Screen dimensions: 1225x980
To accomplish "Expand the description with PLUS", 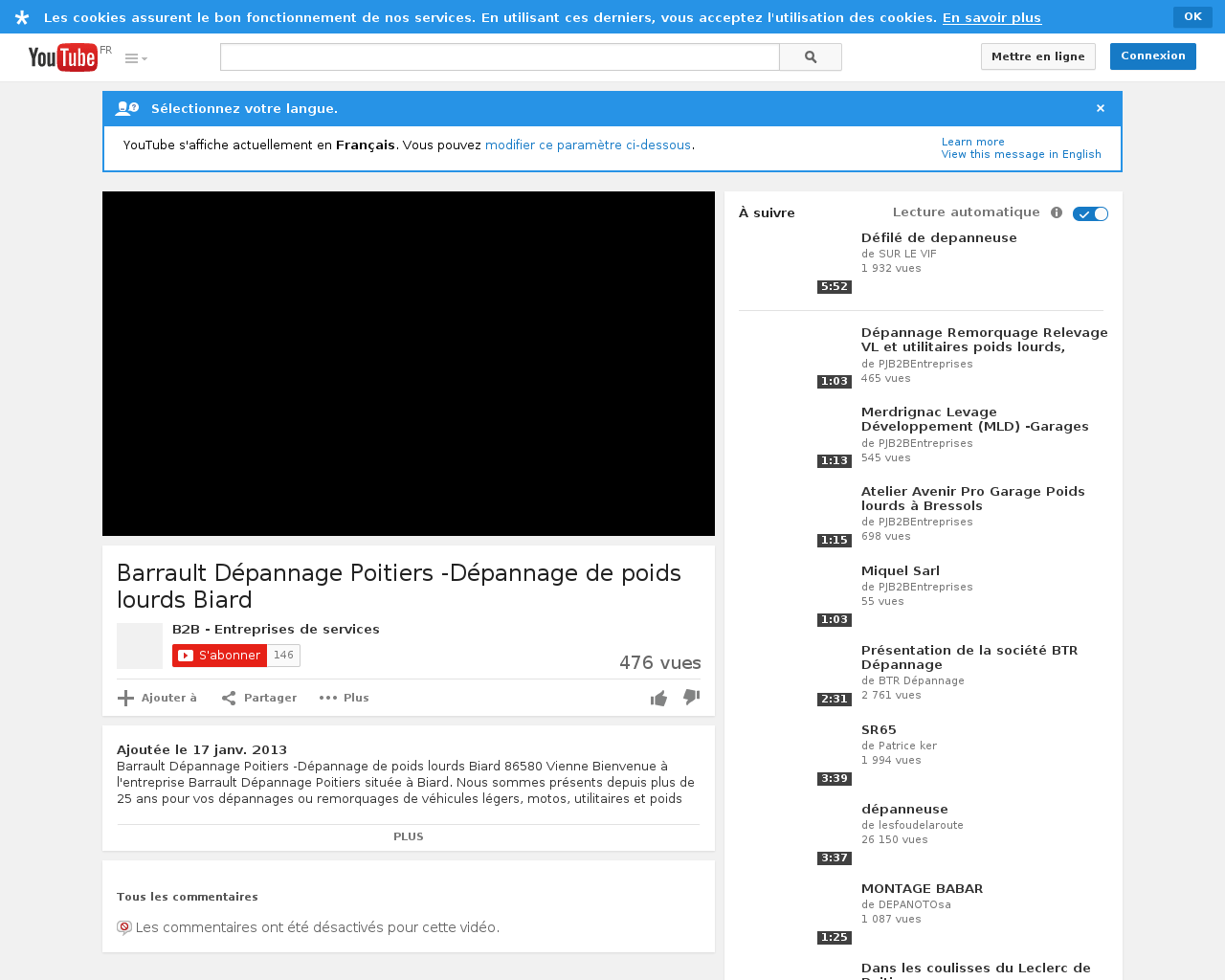I will [x=409, y=836].
